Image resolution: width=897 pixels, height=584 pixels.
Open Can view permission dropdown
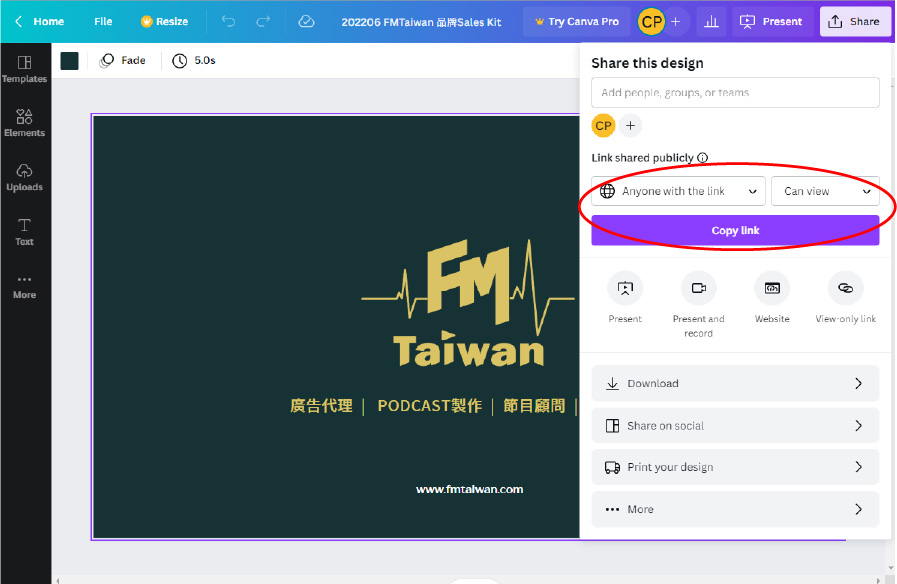pos(825,191)
